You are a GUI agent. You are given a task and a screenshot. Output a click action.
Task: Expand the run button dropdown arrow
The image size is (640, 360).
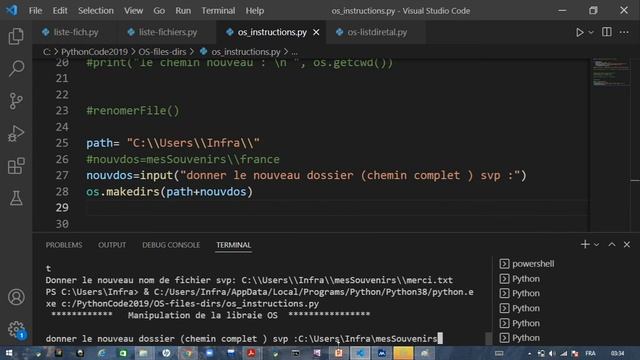(x=591, y=32)
